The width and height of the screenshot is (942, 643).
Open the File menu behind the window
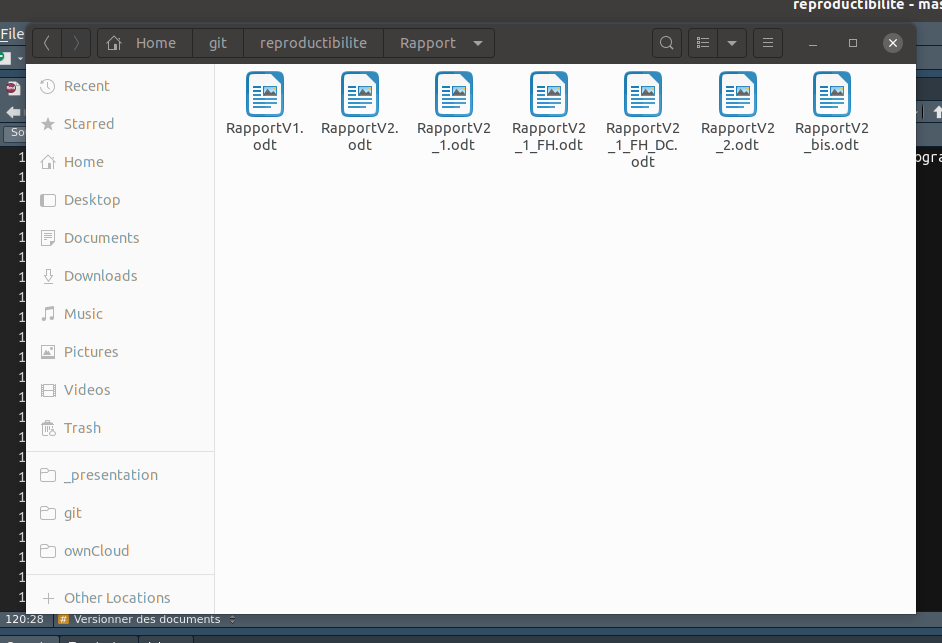[11, 34]
